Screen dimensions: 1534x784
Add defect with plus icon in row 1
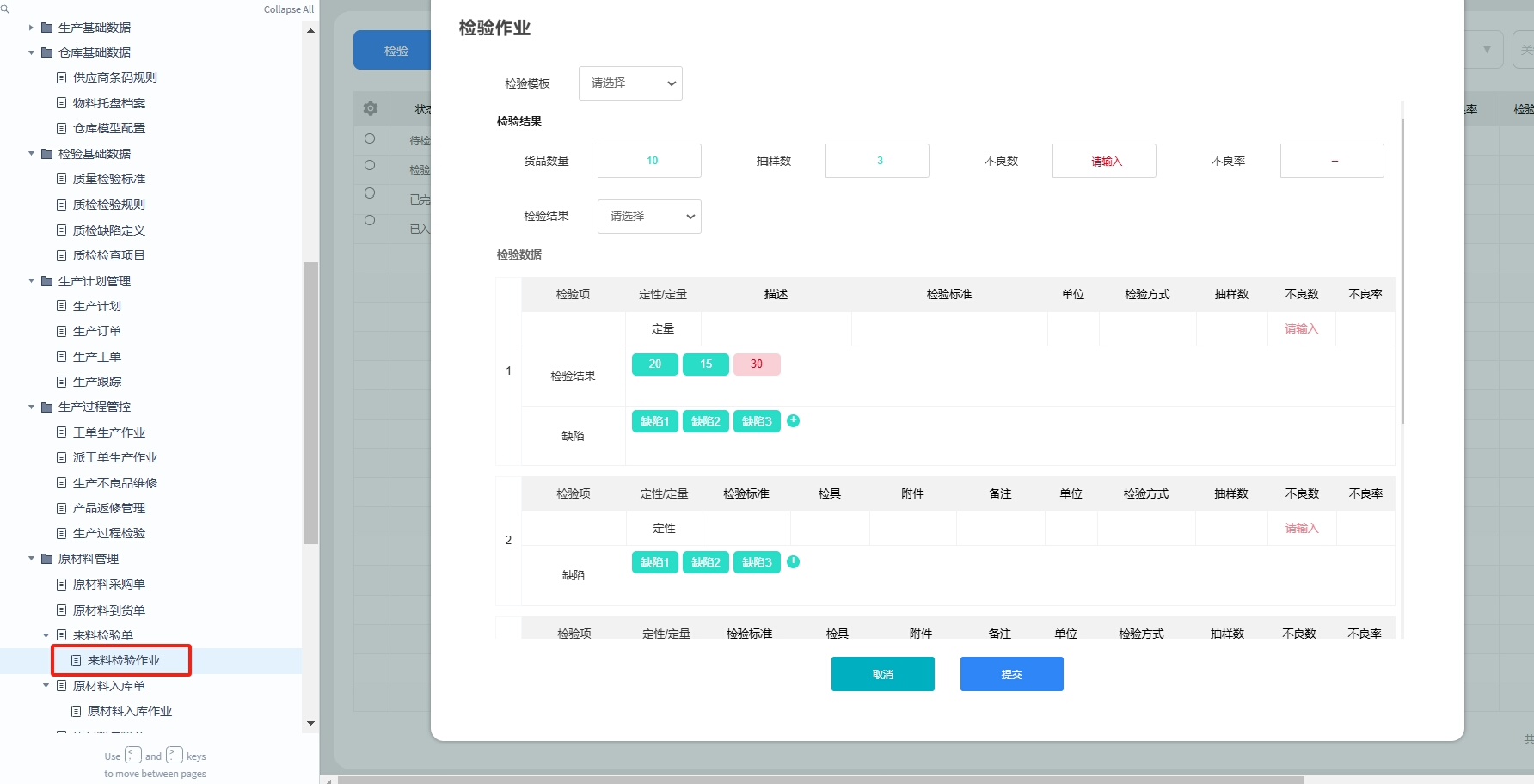pyautogui.click(x=793, y=420)
